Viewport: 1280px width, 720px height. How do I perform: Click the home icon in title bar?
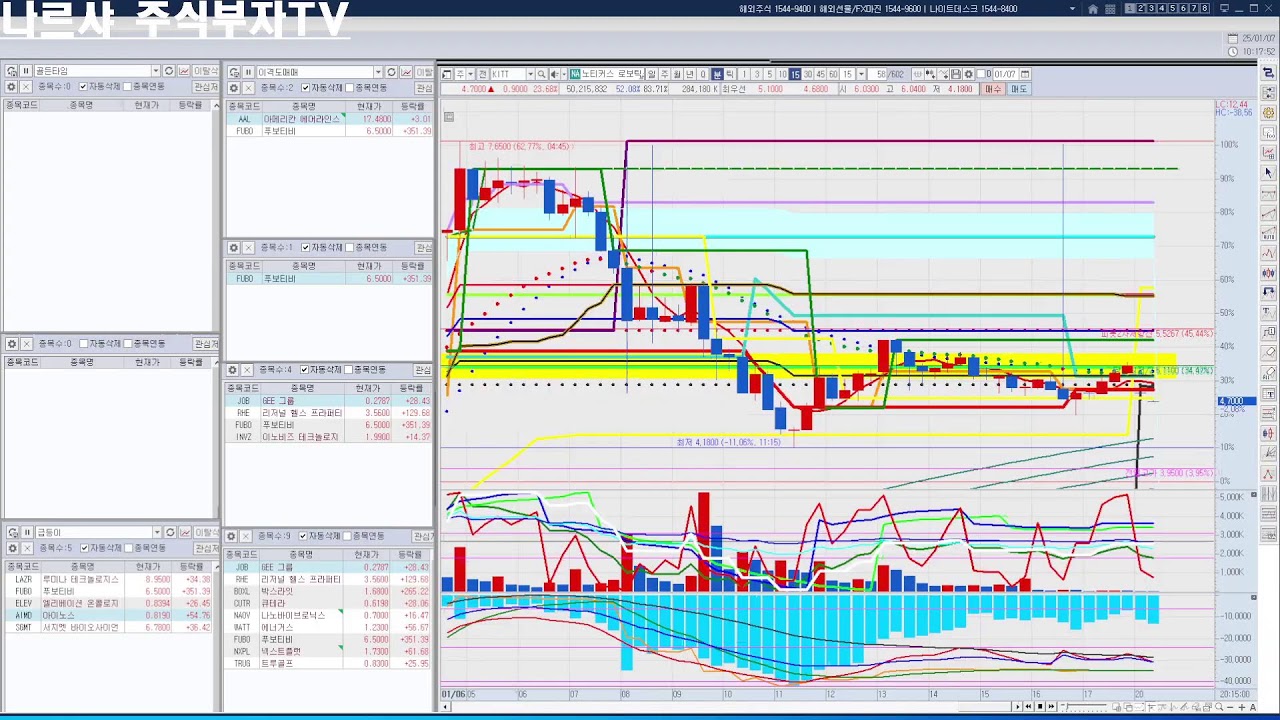click(x=1093, y=9)
